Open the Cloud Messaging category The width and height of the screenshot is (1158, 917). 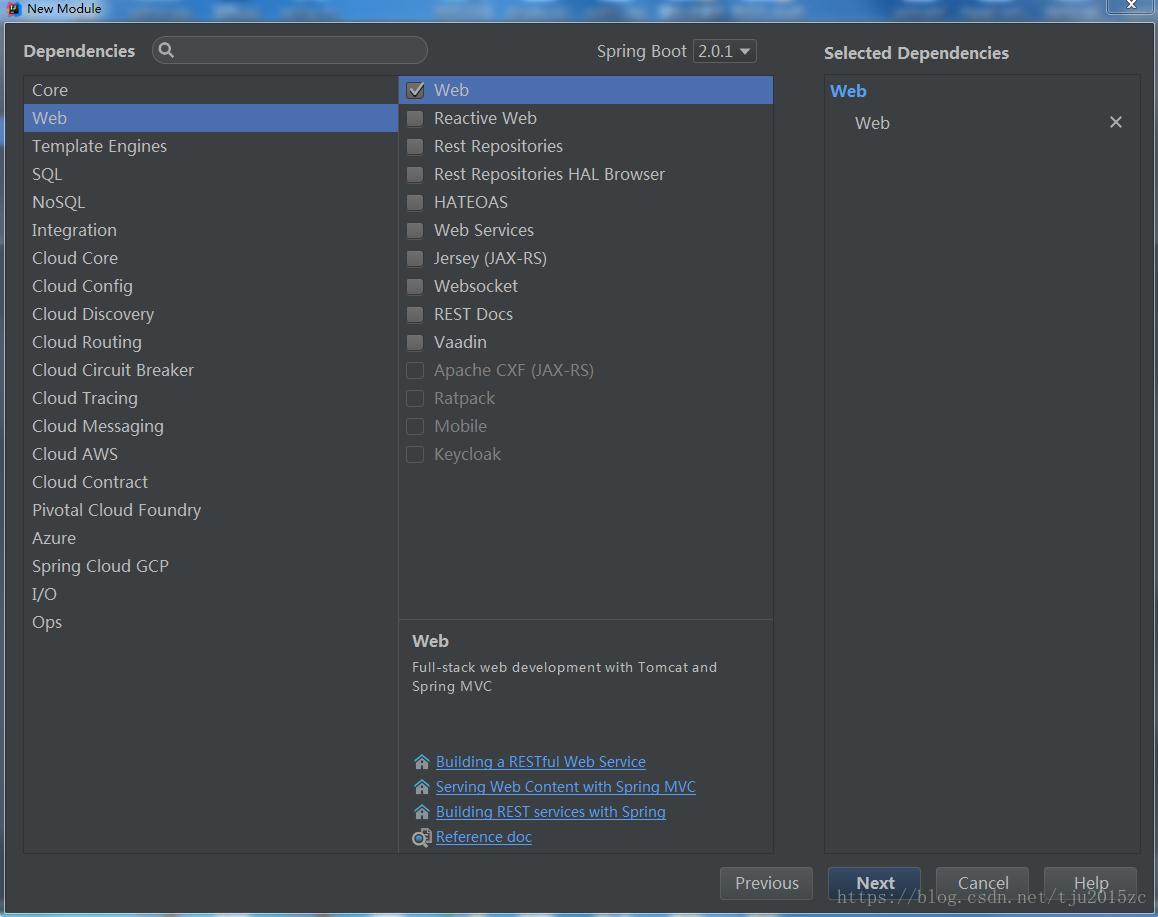(210, 427)
